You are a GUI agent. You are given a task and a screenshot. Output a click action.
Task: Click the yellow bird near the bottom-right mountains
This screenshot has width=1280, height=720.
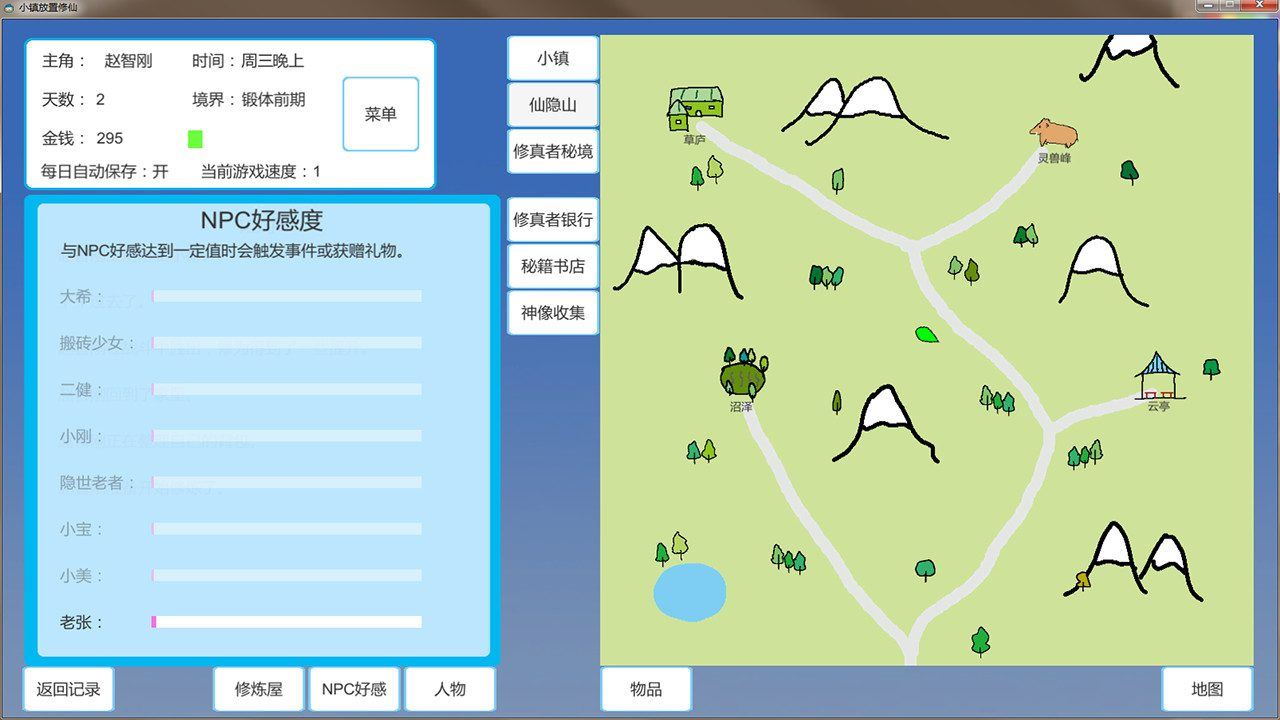(1083, 579)
